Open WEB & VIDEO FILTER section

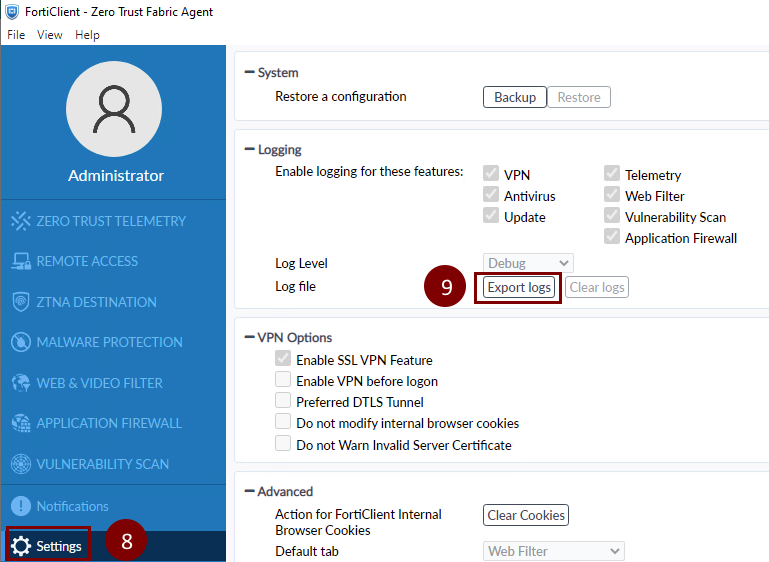(x=100, y=383)
